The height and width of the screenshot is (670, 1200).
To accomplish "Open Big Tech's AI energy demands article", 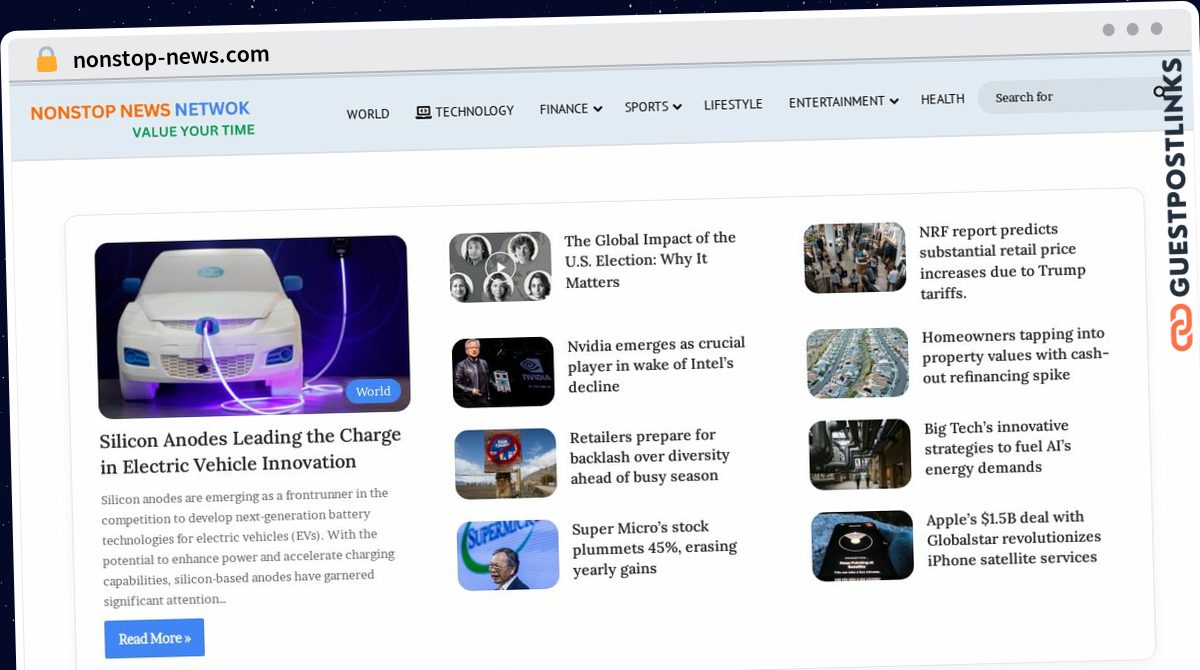I will tap(998, 447).
